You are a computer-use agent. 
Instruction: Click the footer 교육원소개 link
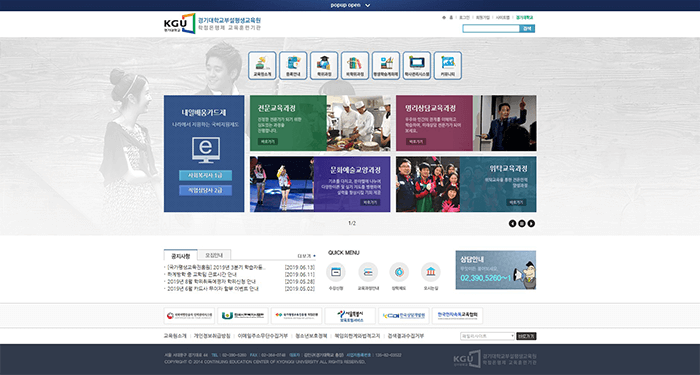click(175, 336)
